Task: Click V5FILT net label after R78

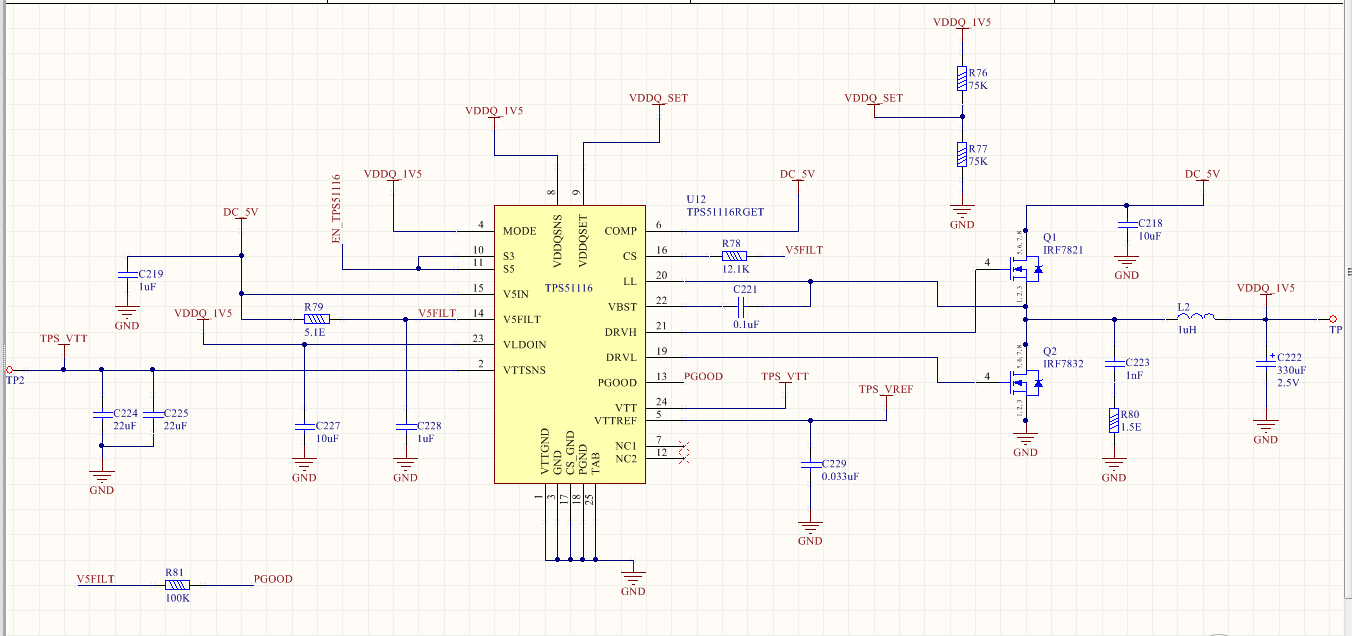Action: pos(804,250)
